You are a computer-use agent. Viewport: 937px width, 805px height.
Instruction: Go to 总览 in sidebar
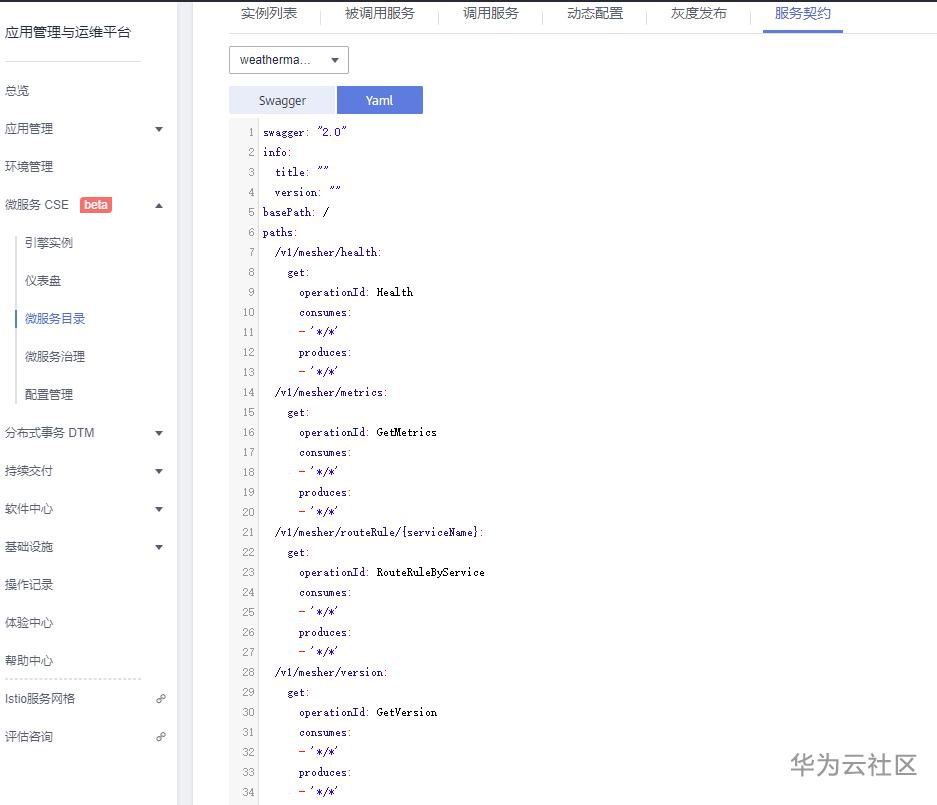point(17,91)
